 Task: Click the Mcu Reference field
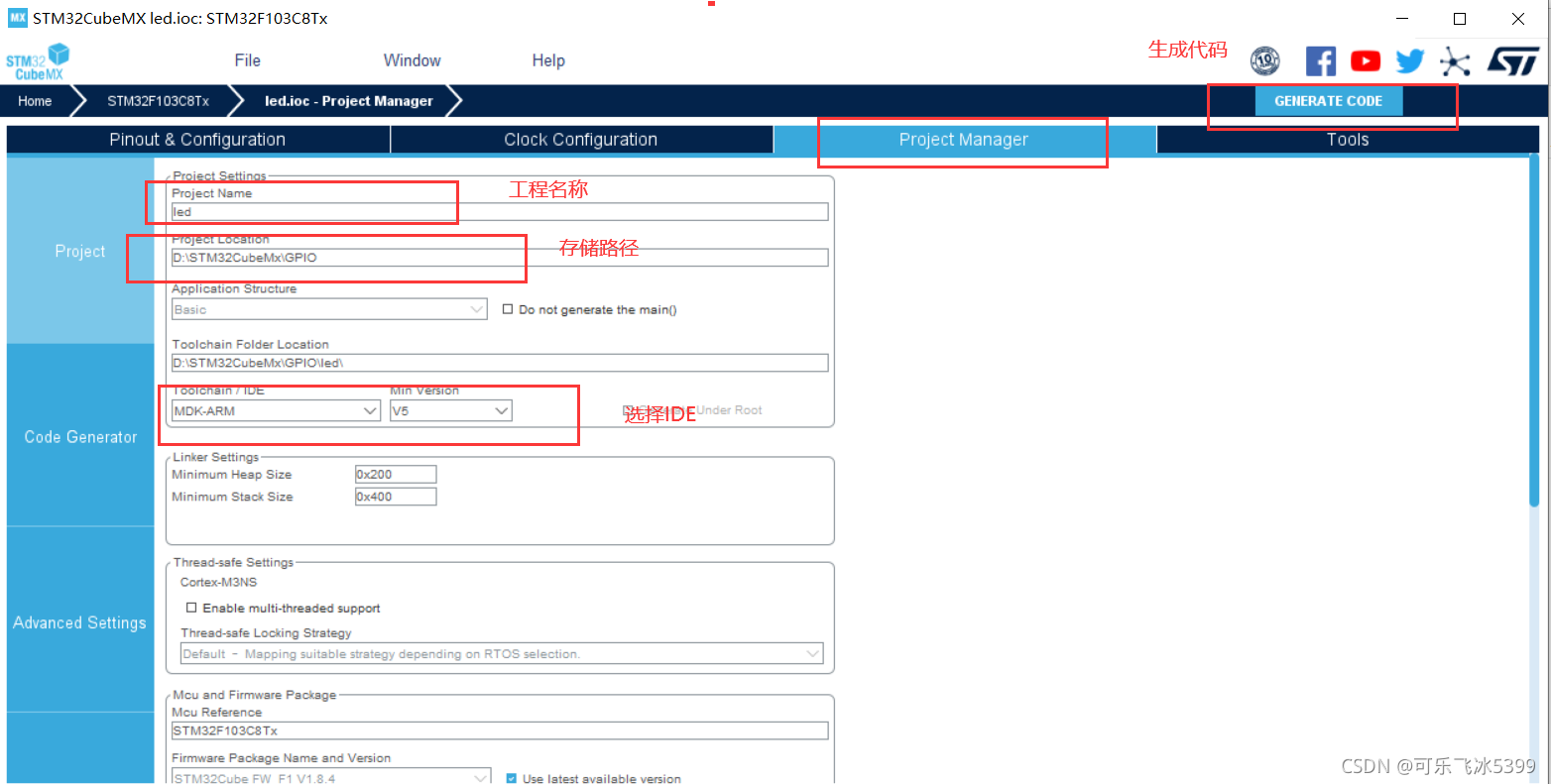[500, 730]
